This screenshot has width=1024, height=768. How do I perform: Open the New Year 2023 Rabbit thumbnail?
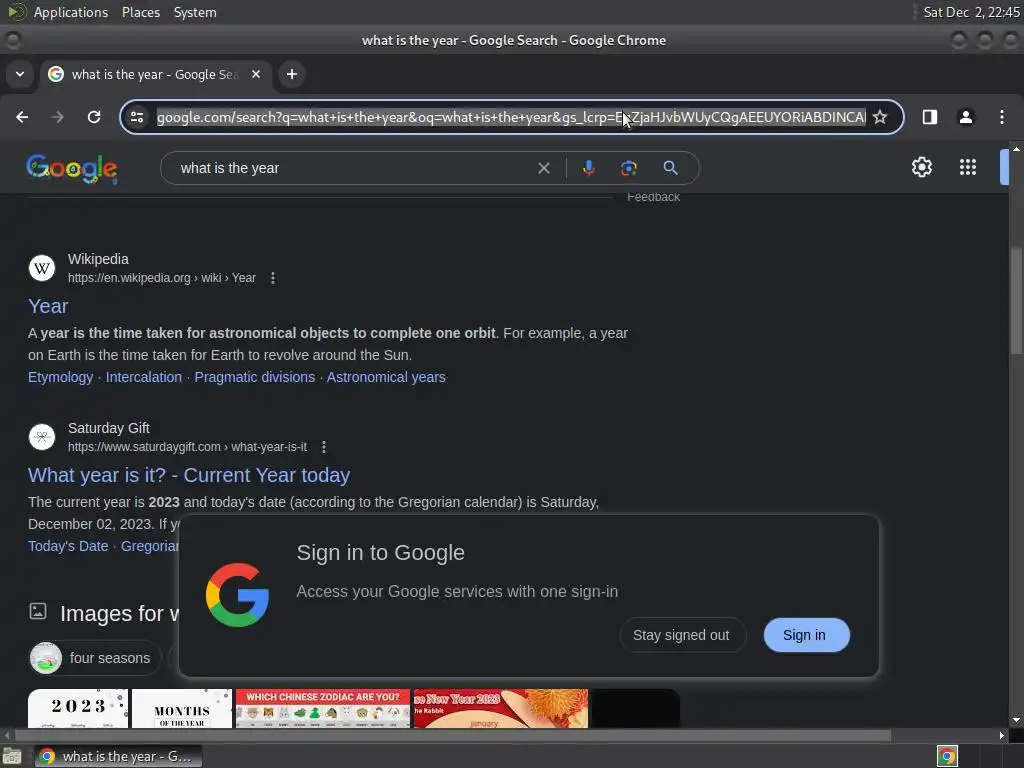[x=501, y=709]
